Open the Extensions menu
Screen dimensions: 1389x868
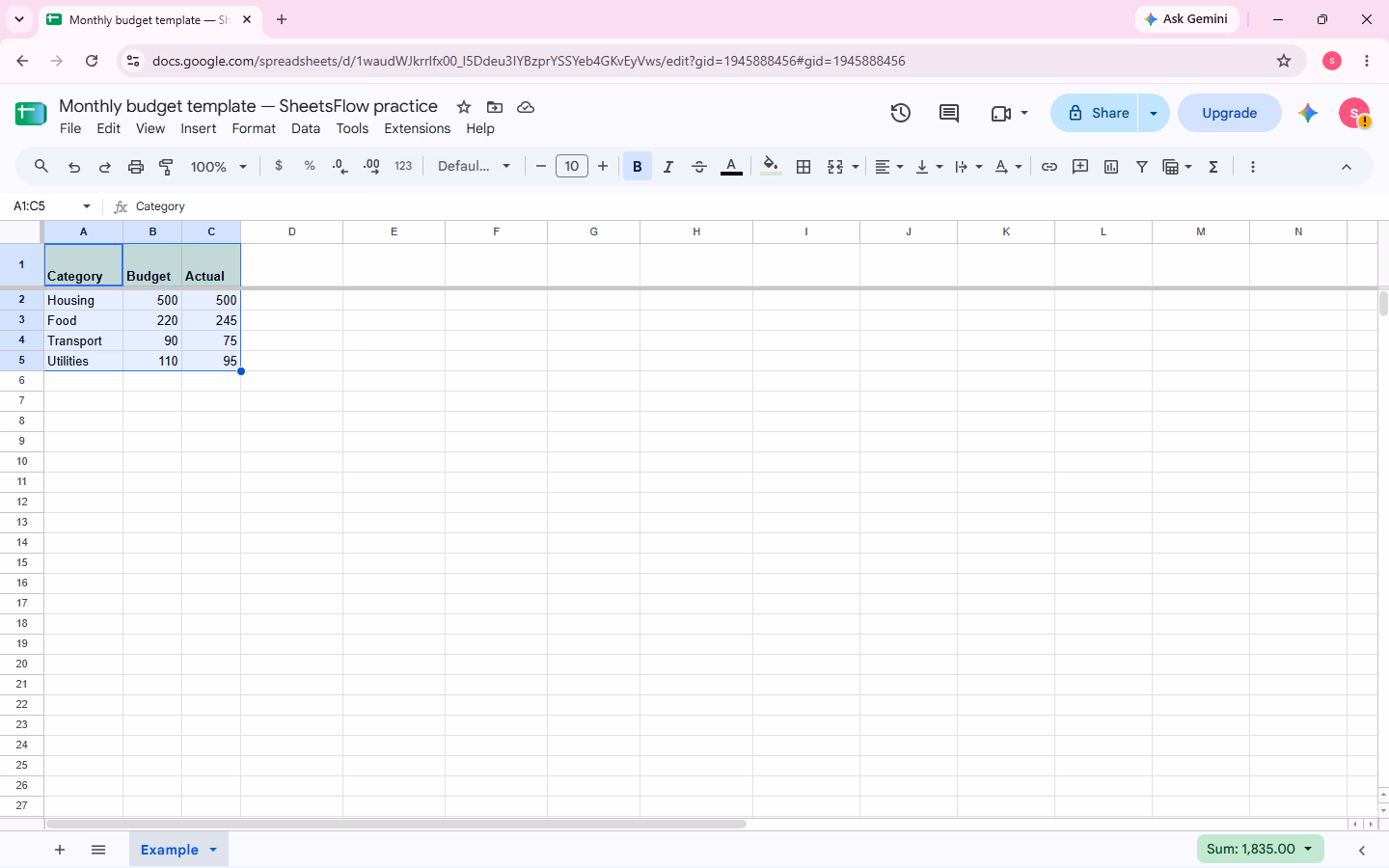click(418, 128)
